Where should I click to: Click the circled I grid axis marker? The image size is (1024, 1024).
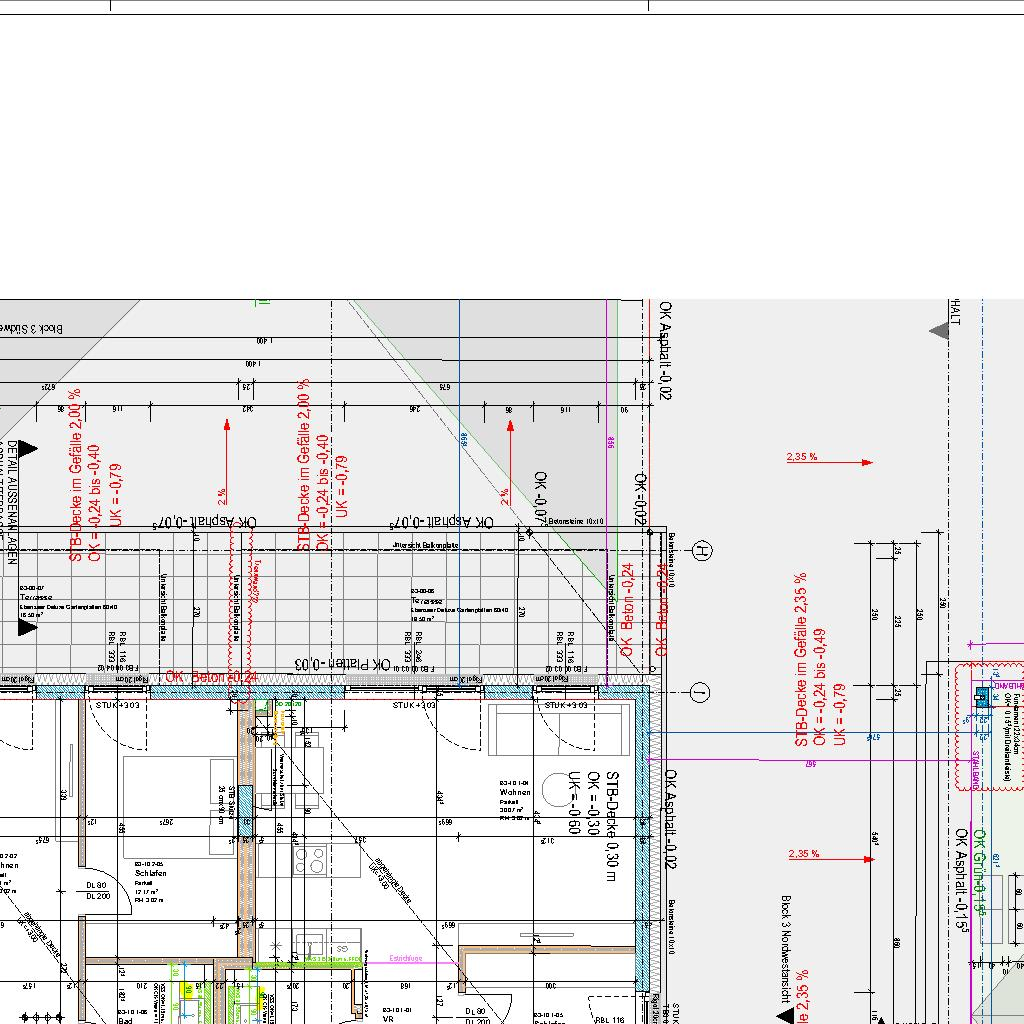click(x=701, y=692)
